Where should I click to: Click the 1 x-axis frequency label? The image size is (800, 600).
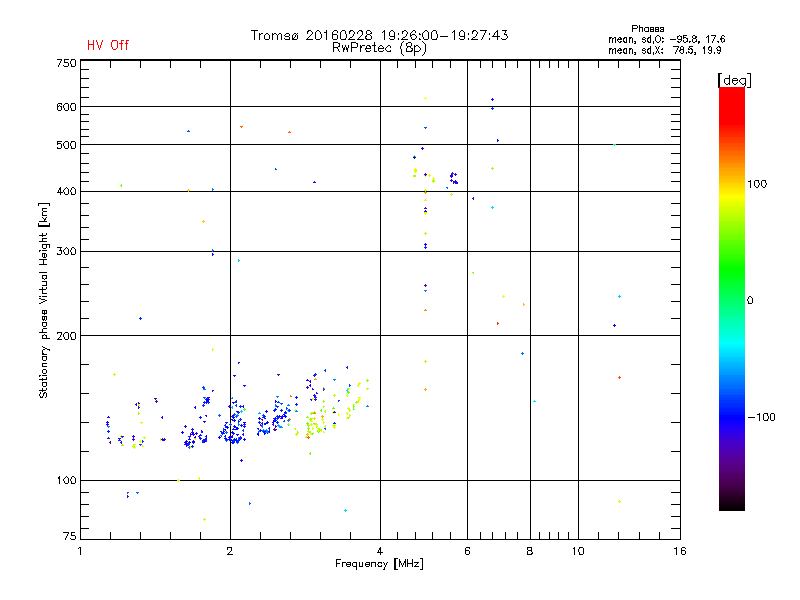(80, 551)
